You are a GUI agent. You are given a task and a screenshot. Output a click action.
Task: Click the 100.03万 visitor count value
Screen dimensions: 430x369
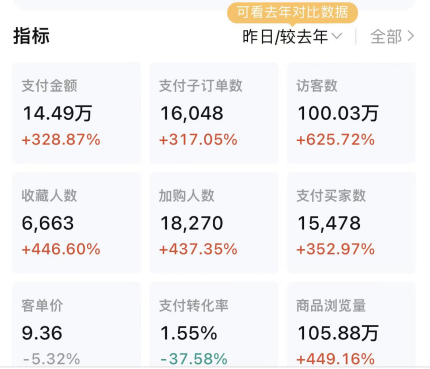338,113
